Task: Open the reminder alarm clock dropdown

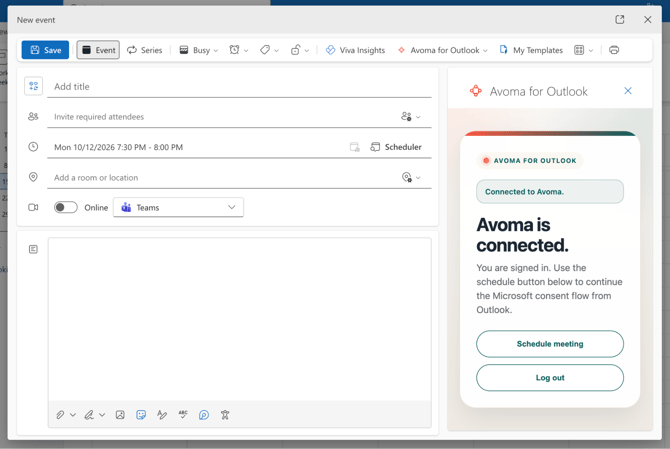Action: coord(238,50)
